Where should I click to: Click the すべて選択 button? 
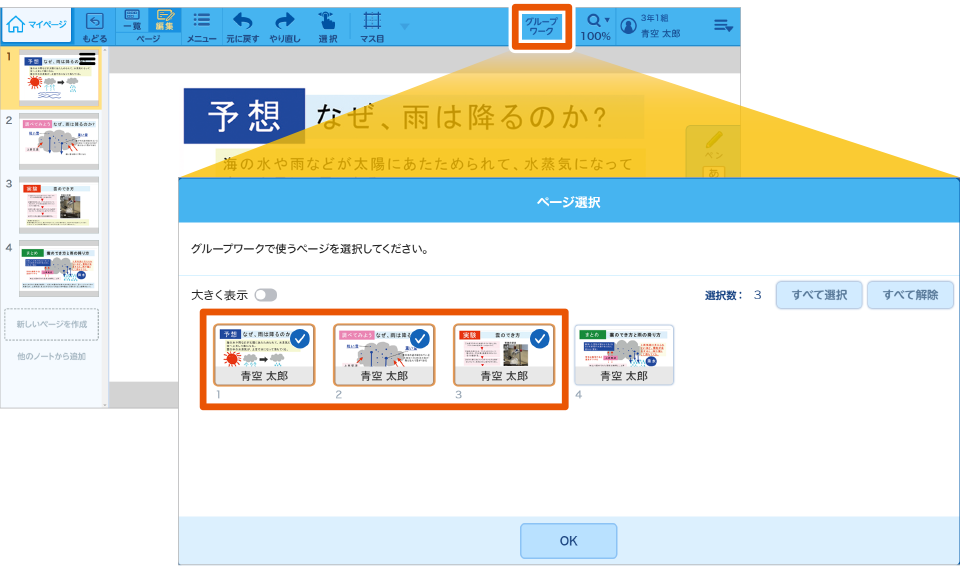click(x=819, y=295)
